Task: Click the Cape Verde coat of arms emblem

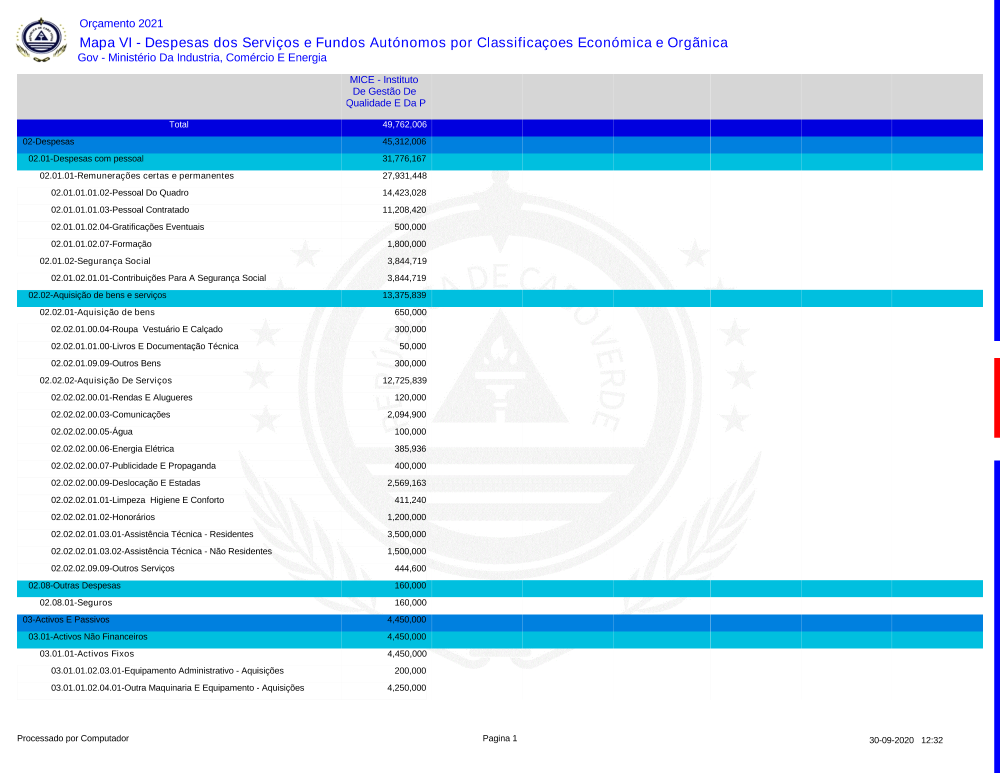Action: pyautogui.click(x=41, y=40)
